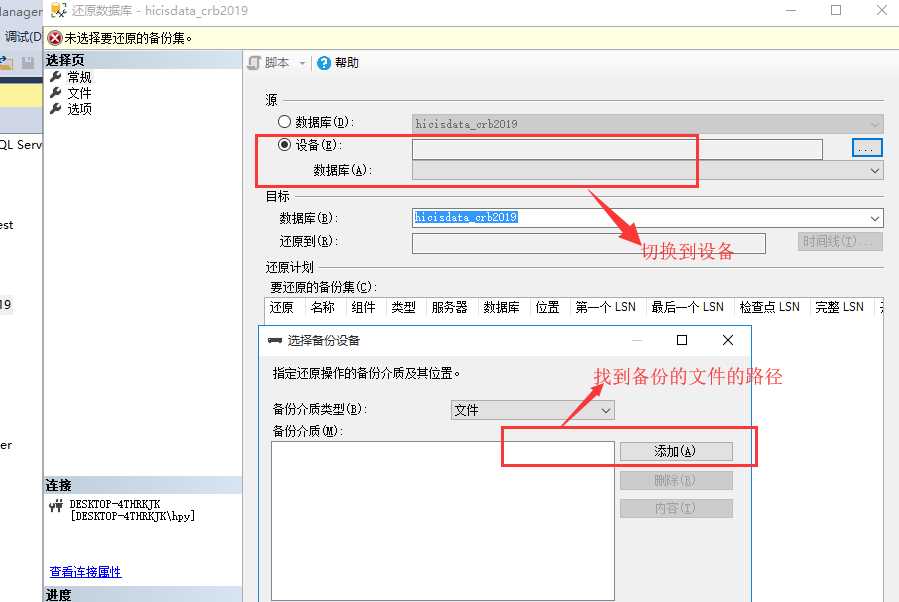This screenshot has height=602, width=899.
Task: Click the 检查点 LSN column header
Action: point(770,307)
